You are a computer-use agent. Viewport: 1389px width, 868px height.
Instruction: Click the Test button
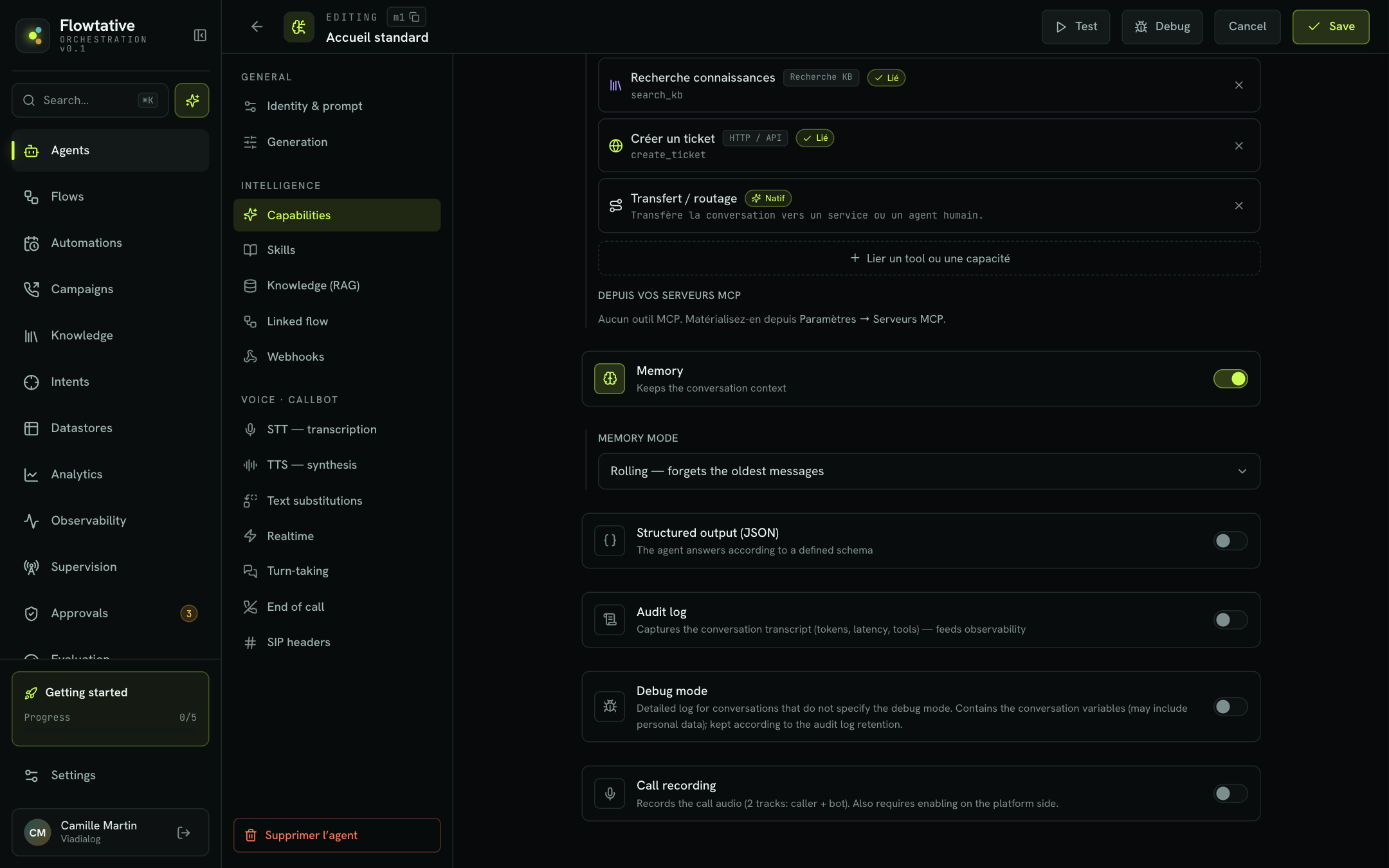pos(1075,27)
